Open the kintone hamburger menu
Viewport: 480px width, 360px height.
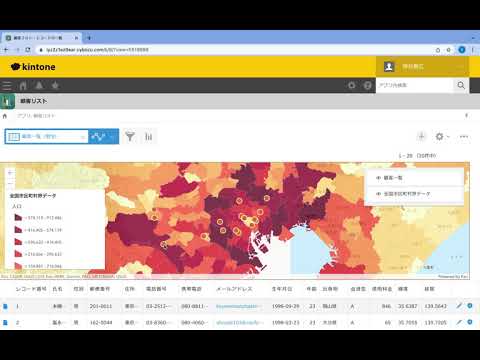7,86
